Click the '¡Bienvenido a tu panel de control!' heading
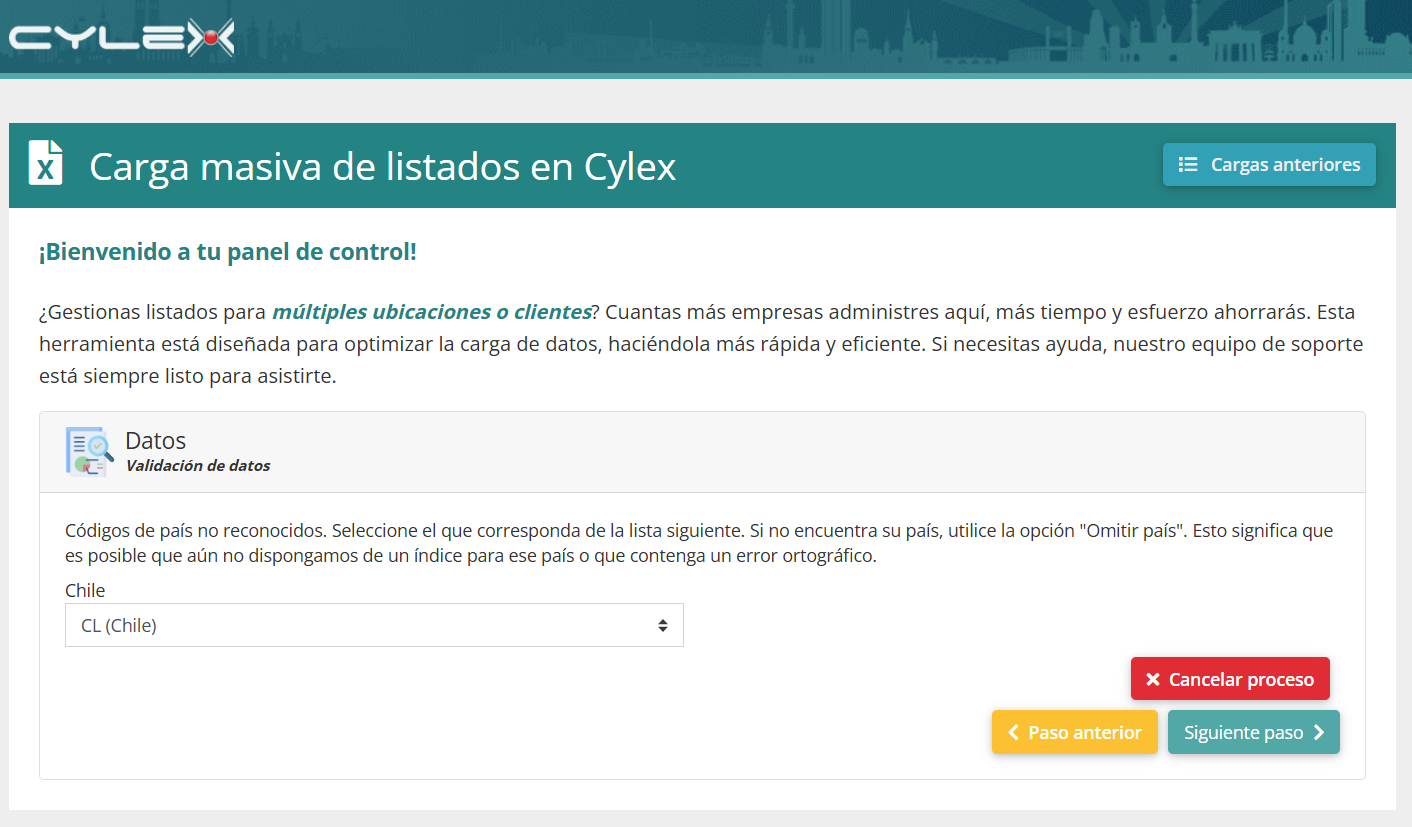 point(228,252)
